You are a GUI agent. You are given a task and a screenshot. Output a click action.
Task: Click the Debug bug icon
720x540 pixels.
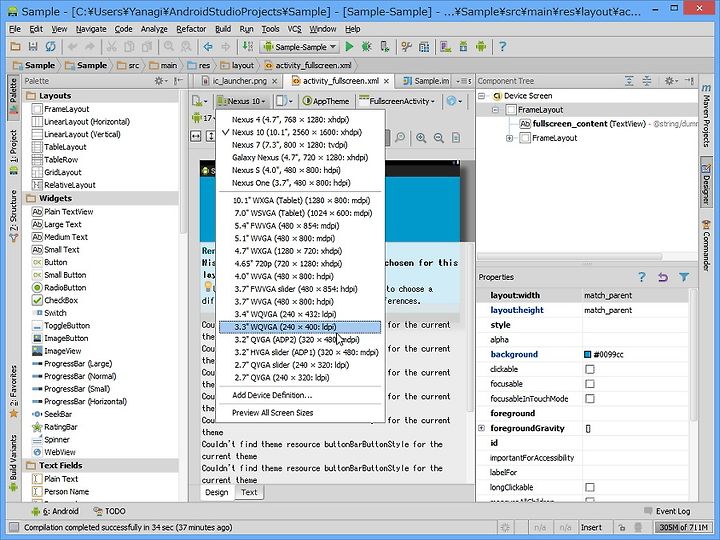point(366,47)
